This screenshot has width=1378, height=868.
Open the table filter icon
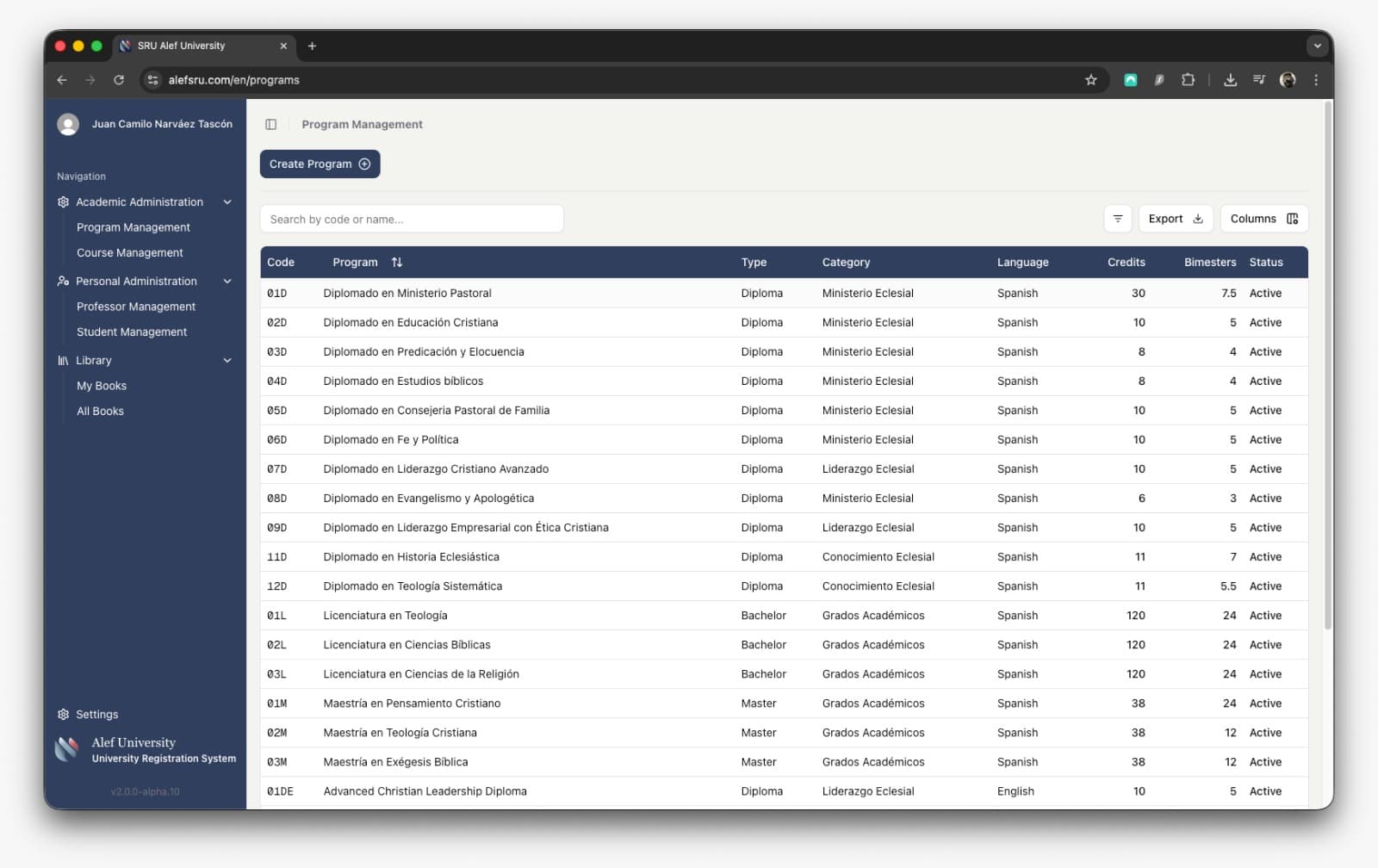[1117, 219]
